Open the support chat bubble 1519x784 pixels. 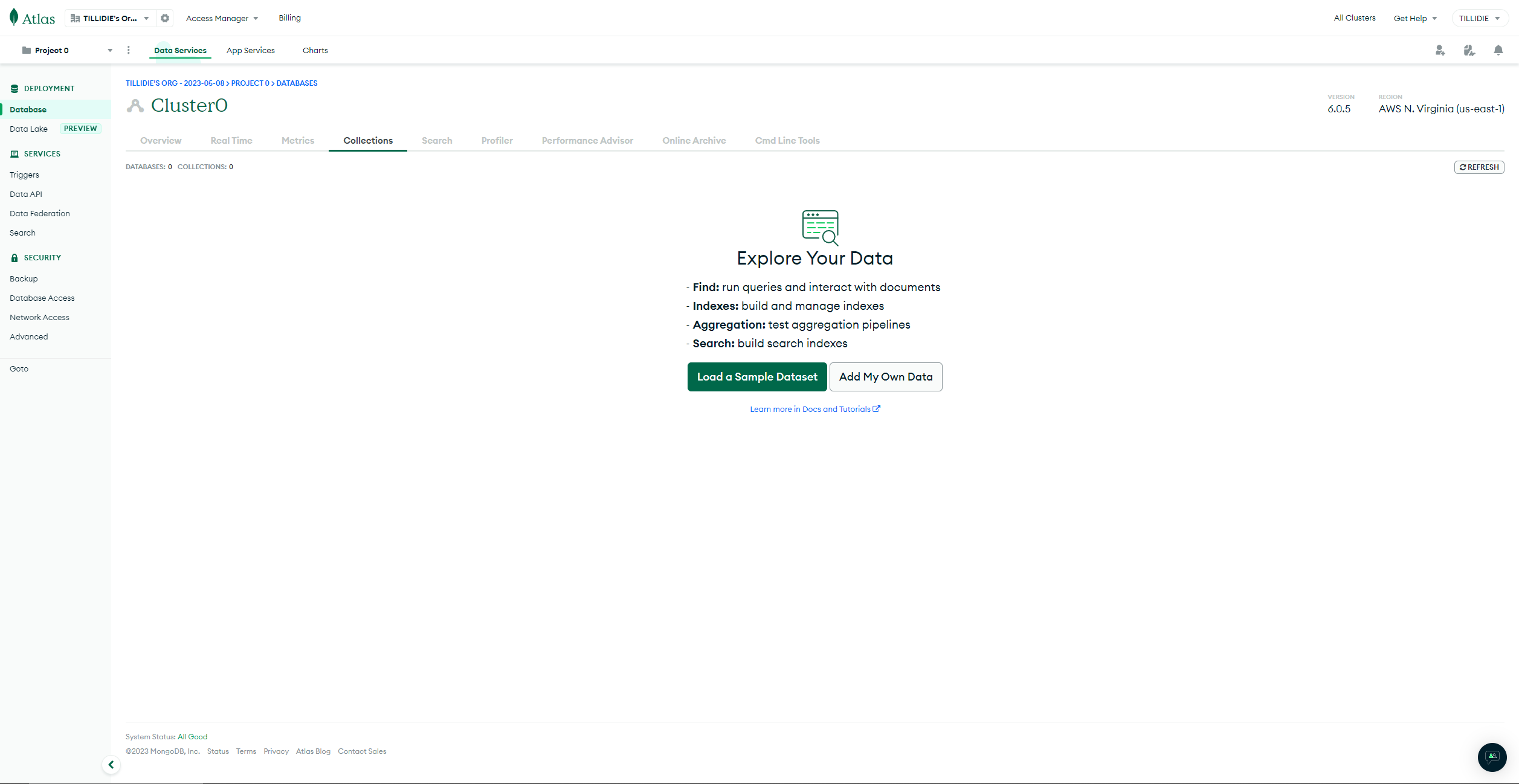point(1492,757)
